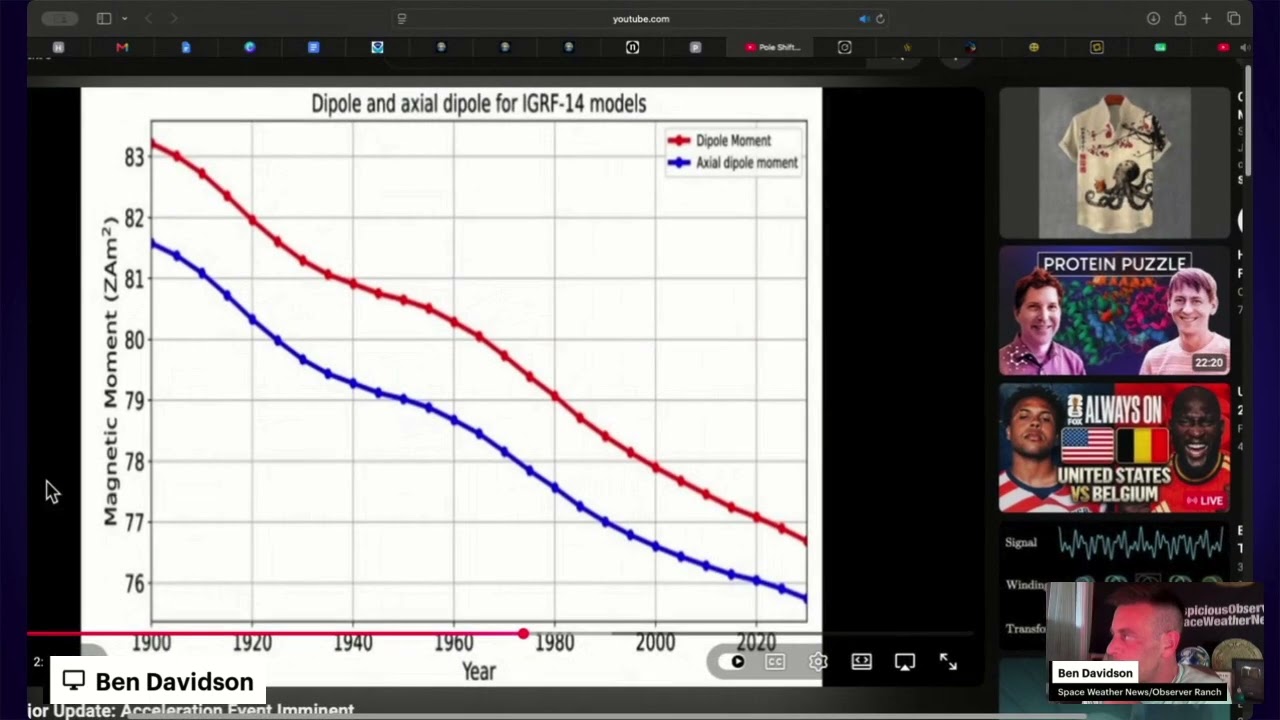Click the red video progress scrubber
The image size is (1280, 720).
click(523, 633)
